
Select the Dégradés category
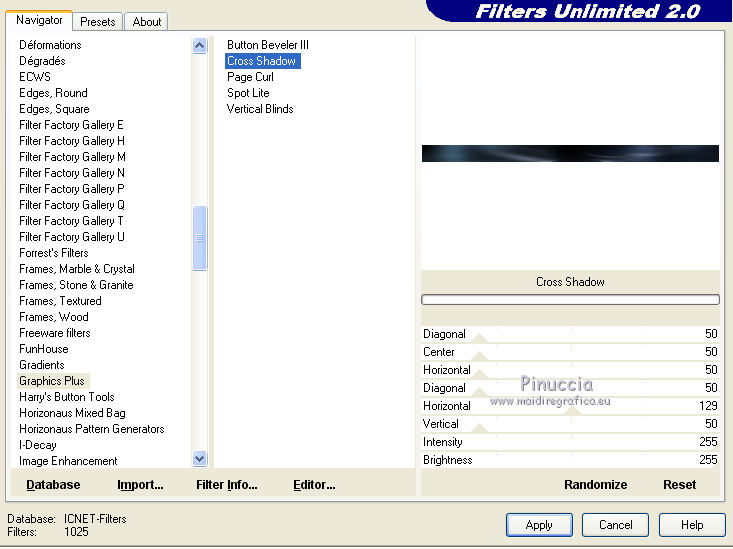pyautogui.click(x=42, y=61)
